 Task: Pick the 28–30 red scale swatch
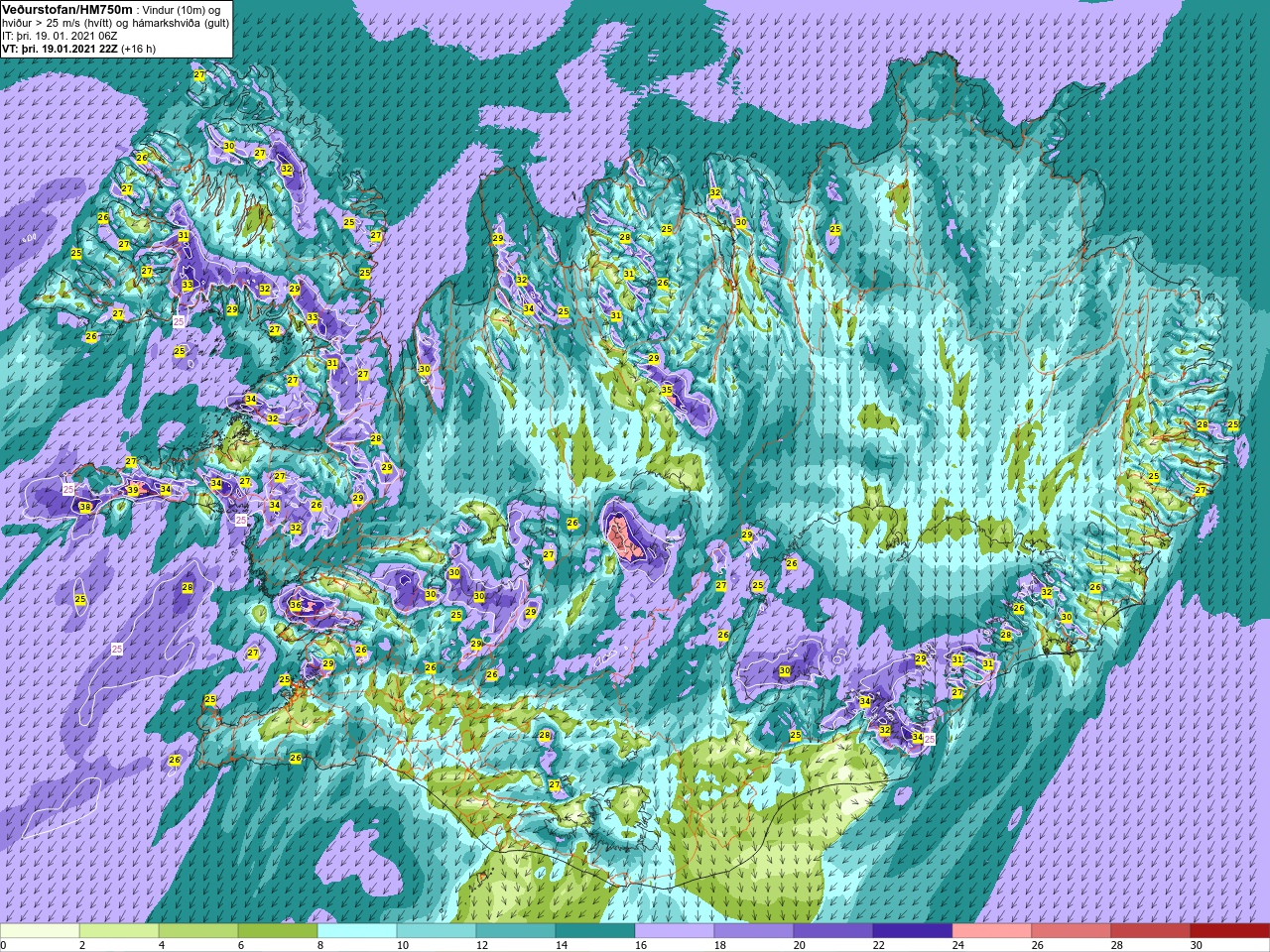click(1151, 931)
